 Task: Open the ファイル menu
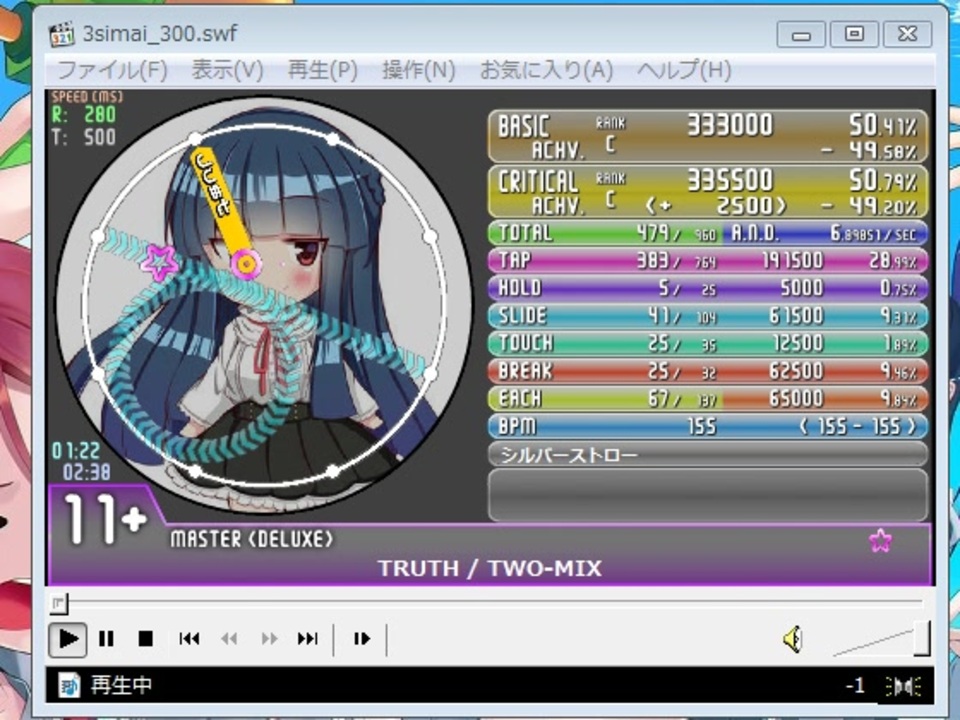(x=115, y=70)
